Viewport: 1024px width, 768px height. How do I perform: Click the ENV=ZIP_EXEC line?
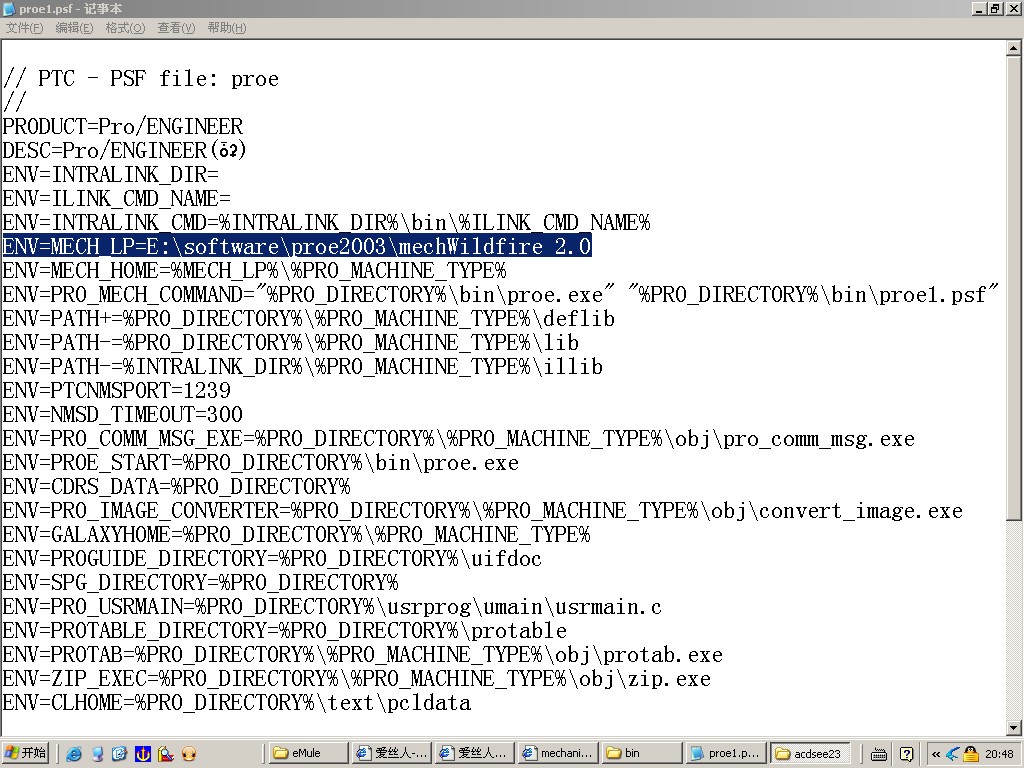pos(357,679)
